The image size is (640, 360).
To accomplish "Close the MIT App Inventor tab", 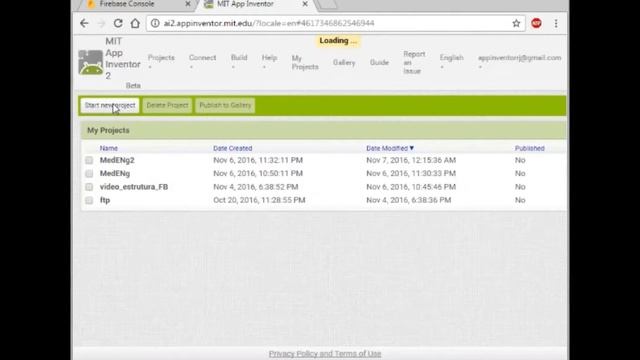I will pos(305,4).
